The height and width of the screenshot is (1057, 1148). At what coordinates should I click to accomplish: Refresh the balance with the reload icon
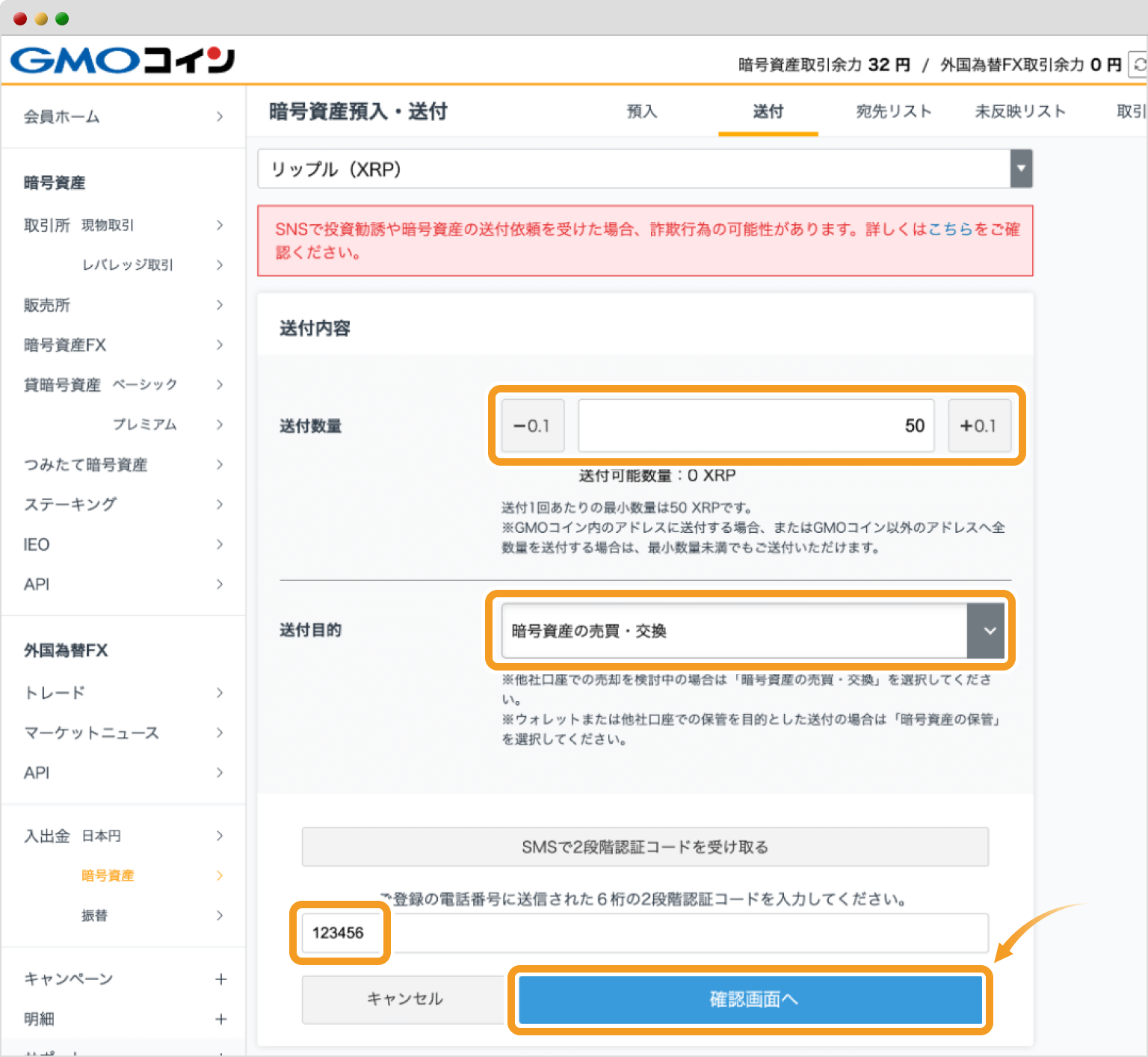[1138, 65]
